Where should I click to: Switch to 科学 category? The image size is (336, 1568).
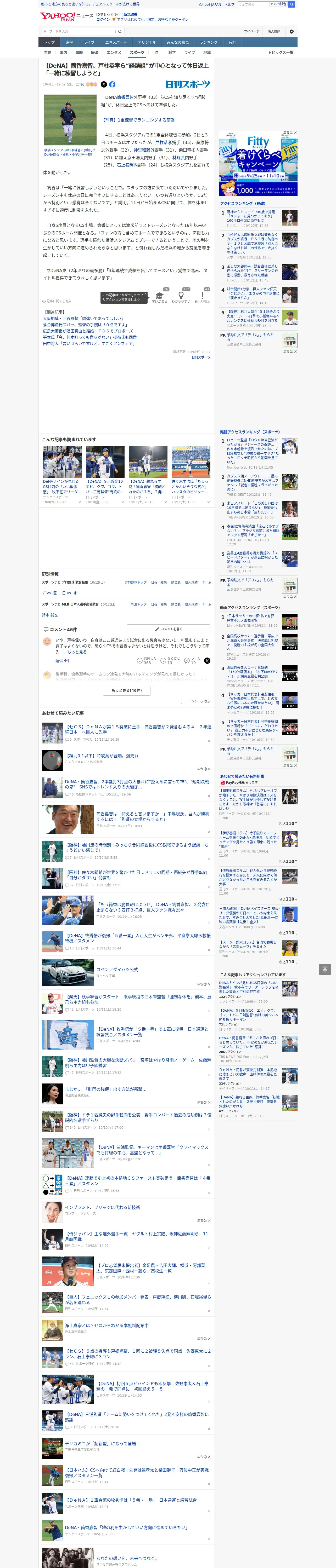point(172,52)
